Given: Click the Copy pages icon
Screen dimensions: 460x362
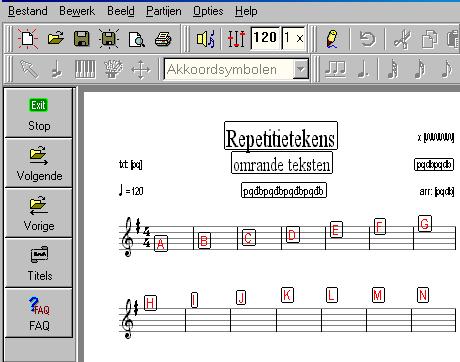Looking at the screenshot, I should point(430,39).
